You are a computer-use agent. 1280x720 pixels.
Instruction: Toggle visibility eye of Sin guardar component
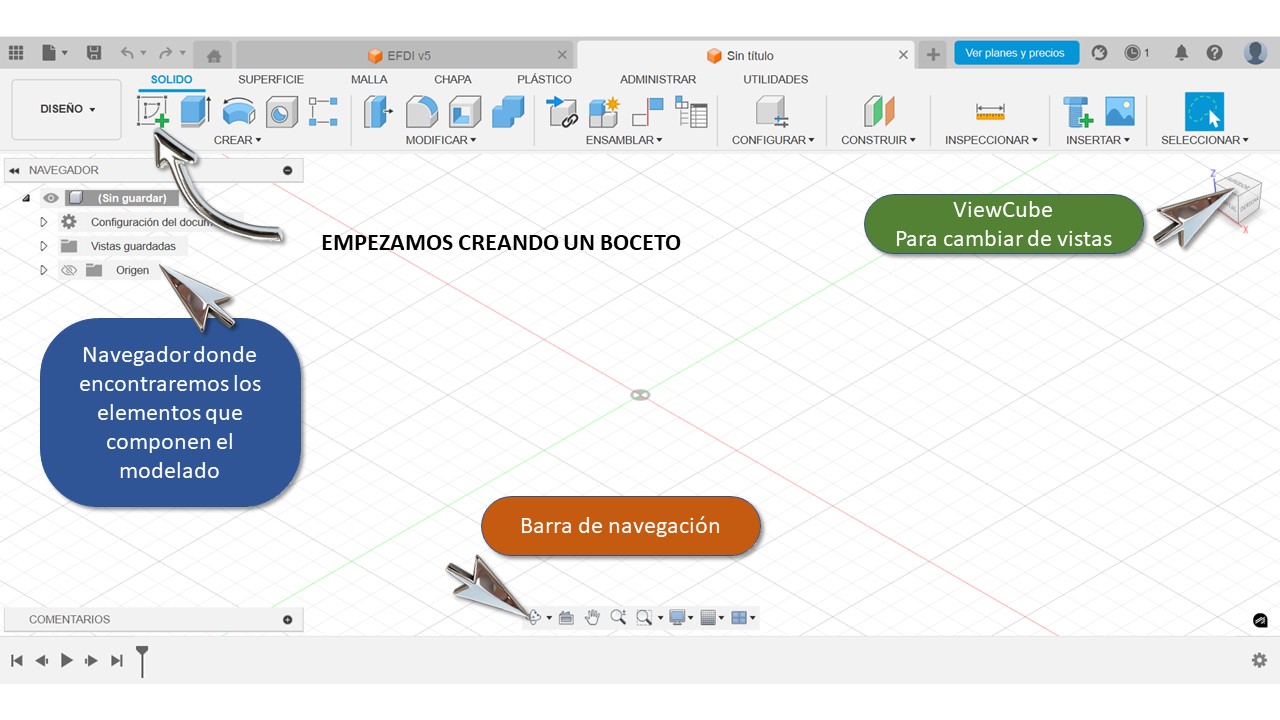(51, 198)
